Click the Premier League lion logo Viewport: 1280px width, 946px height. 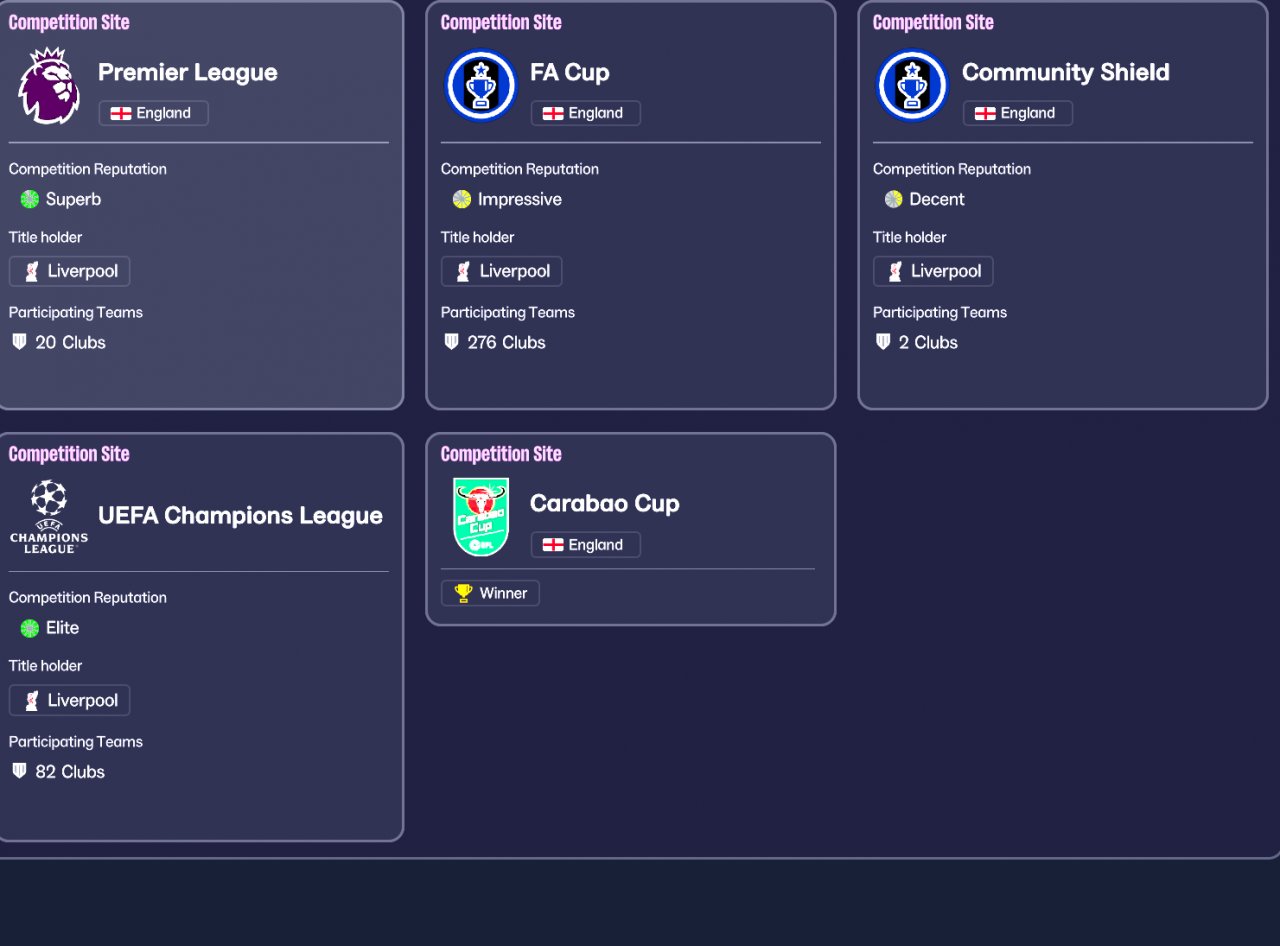click(x=49, y=86)
